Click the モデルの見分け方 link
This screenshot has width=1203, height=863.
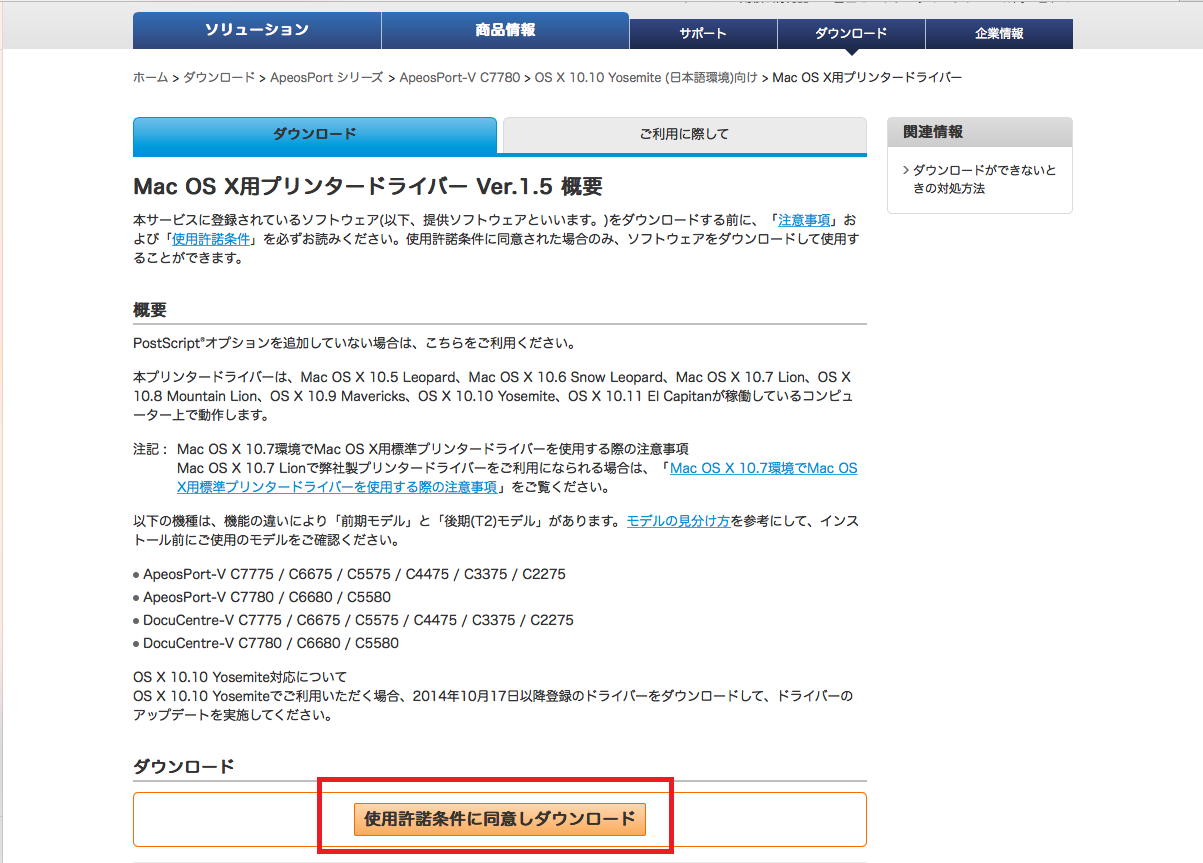(678, 521)
